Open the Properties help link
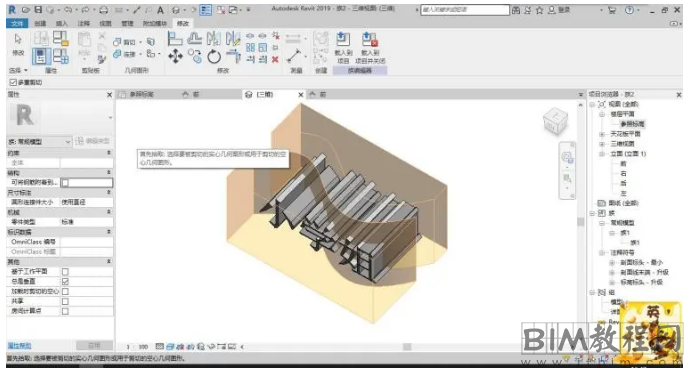The image size is (689, 371). (x=19, y=346)
